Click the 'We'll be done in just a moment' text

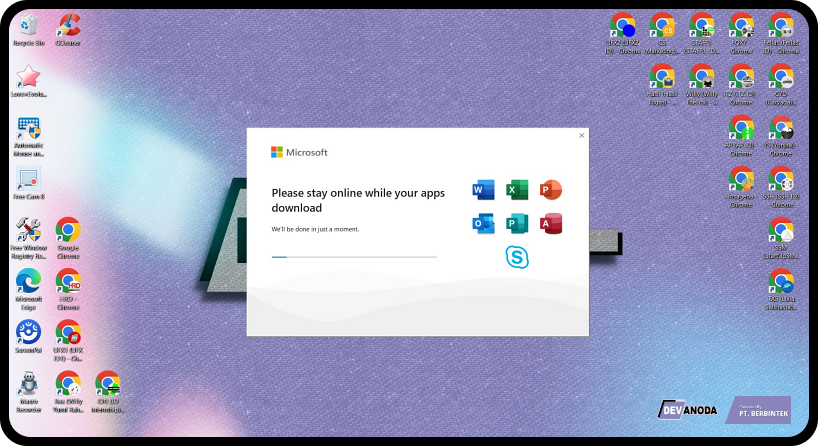[x=315, y=229]
